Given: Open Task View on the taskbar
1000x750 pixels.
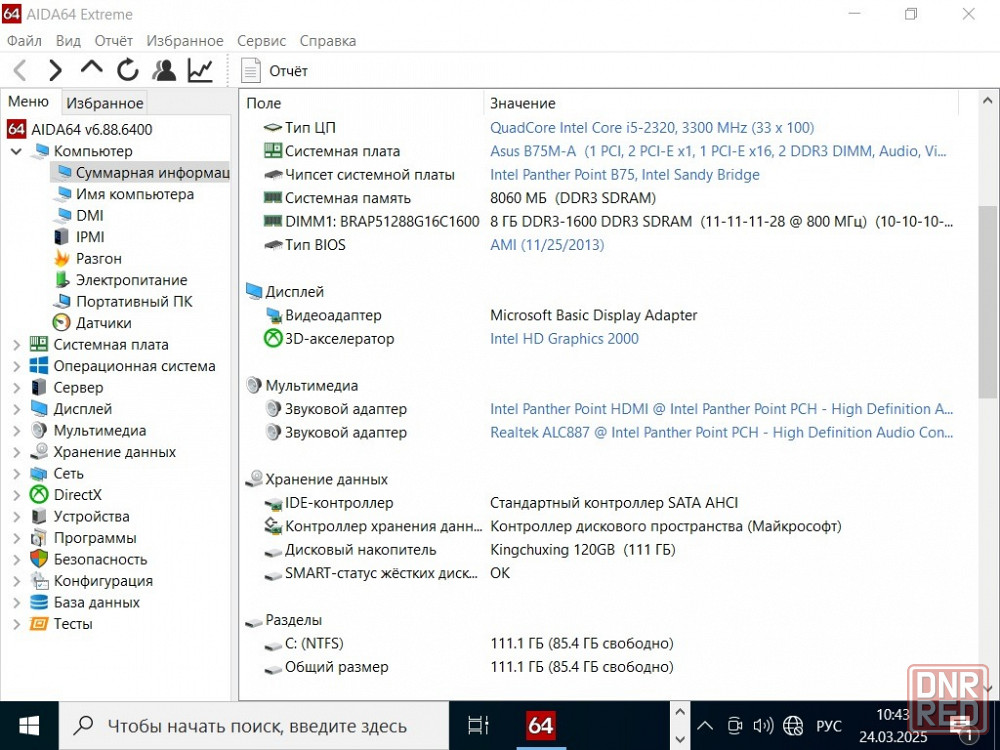Looking at the screenshot, I should coord(478,726).
